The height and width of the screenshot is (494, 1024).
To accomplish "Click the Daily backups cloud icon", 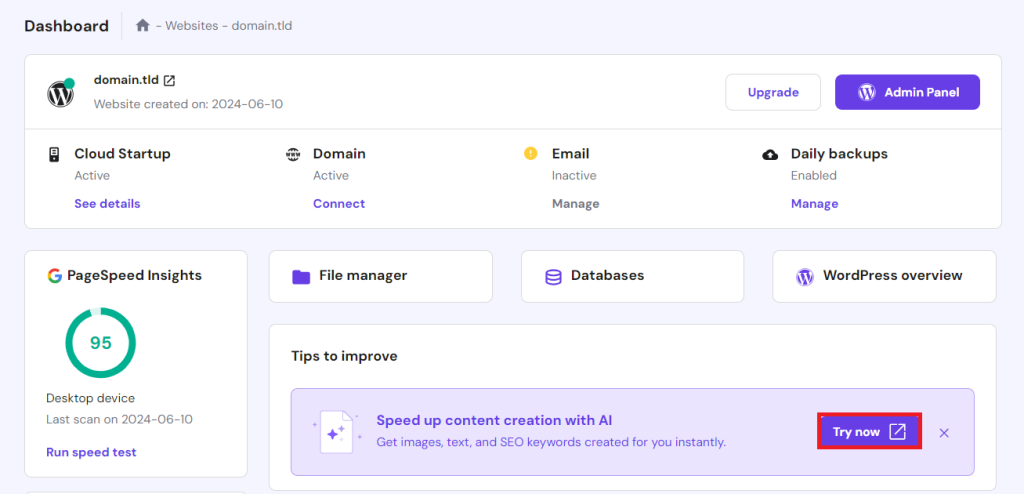I will pos(770,154).
